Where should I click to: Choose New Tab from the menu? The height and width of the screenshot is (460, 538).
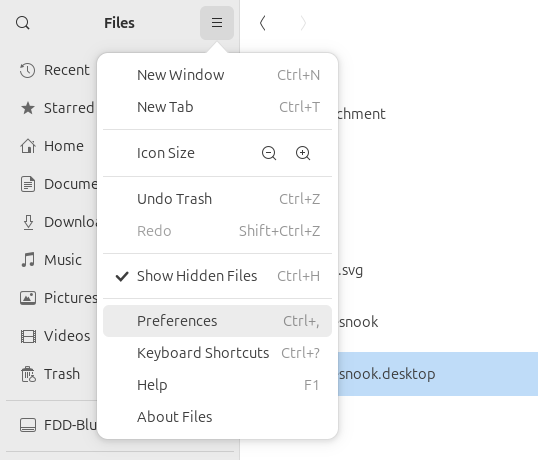click(x=218, y=107)
